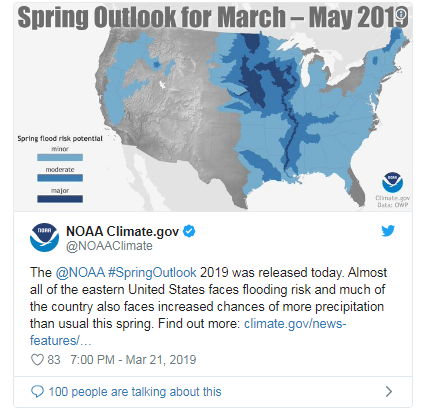Click the moderate flood risk legend swatch
The image size is (444, 412).
pos(60,178)
